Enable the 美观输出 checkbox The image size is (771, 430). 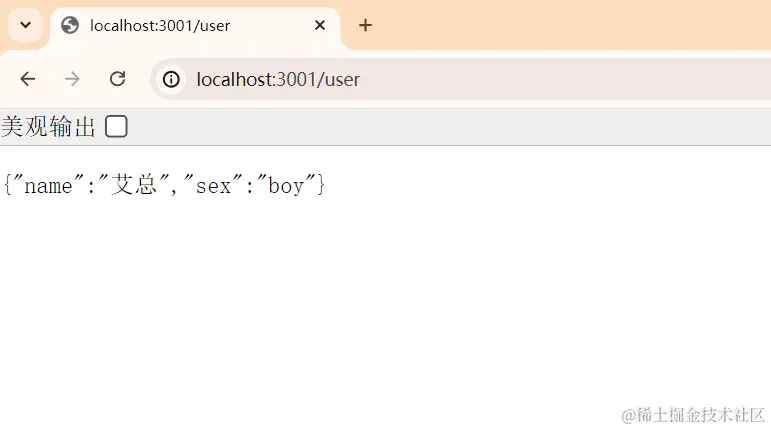point(117,126)
